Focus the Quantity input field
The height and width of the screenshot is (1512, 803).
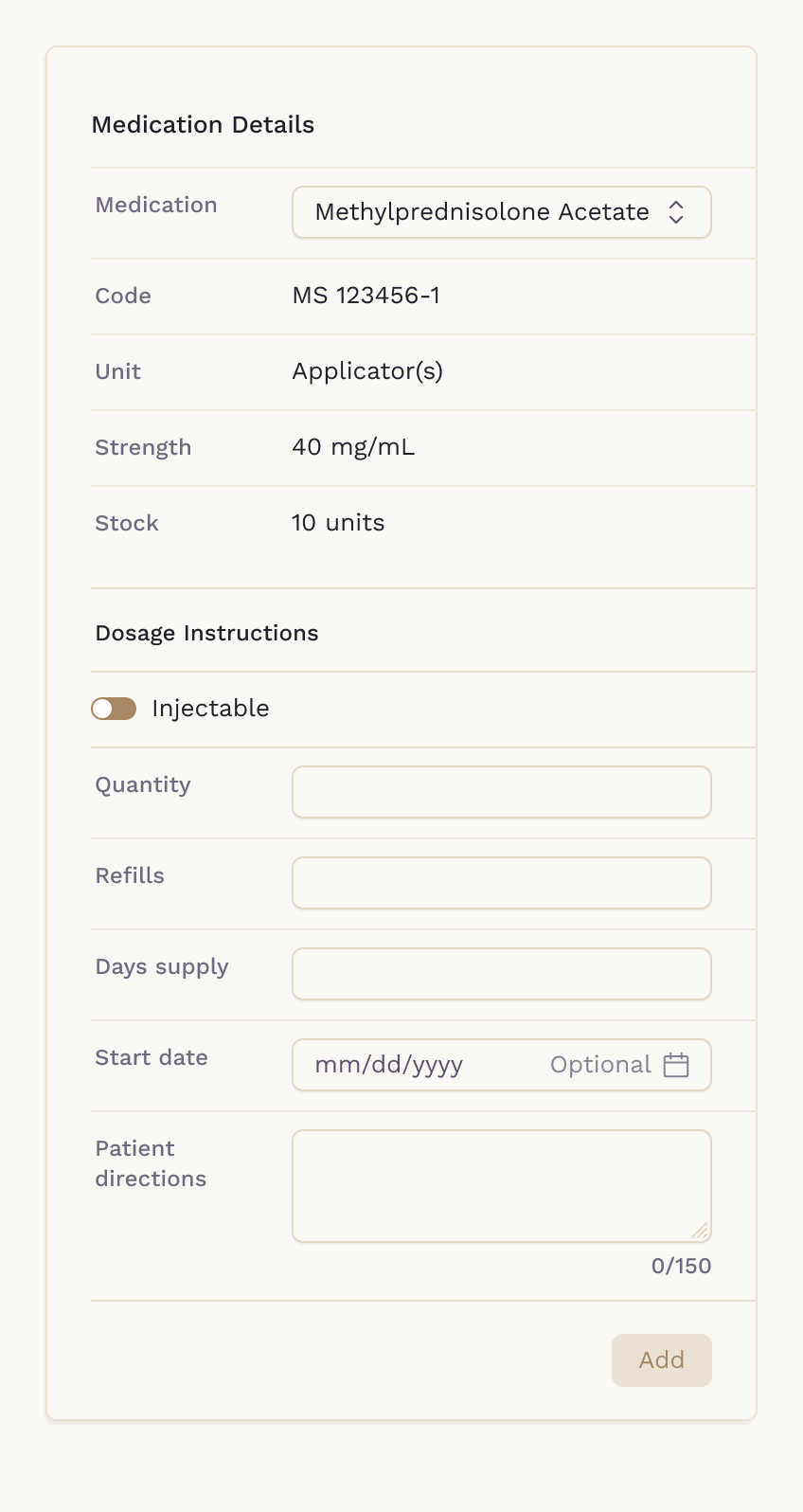502,792
